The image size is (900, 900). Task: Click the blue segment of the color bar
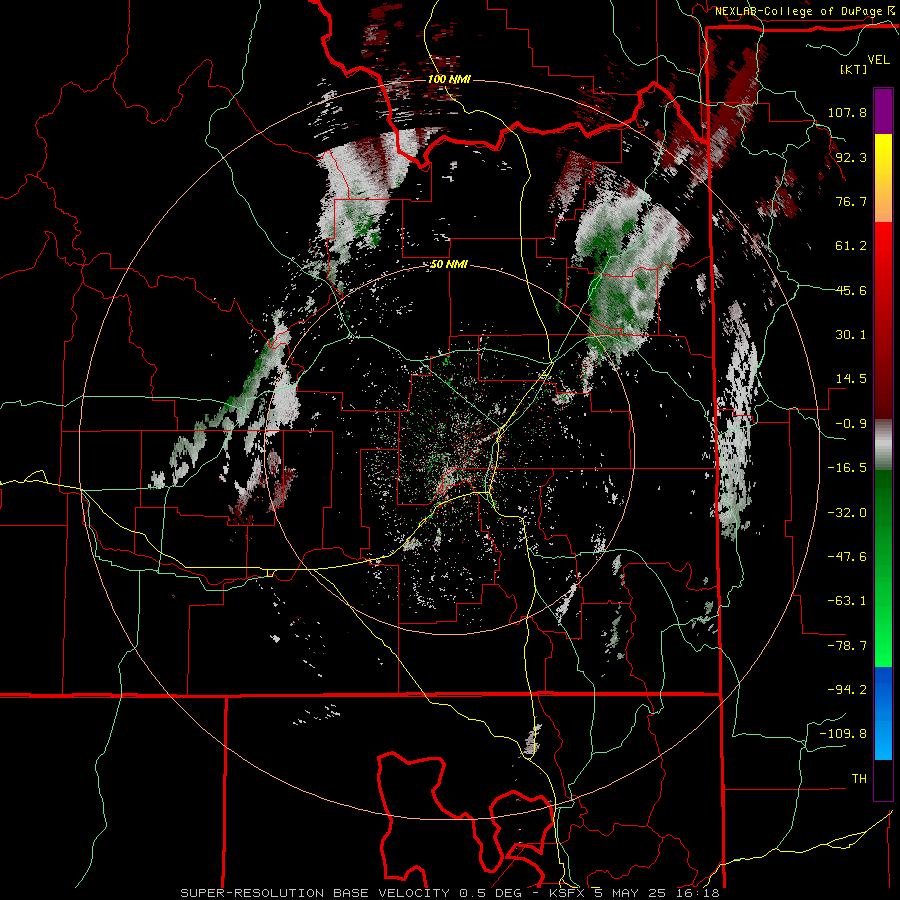(883, 713)
